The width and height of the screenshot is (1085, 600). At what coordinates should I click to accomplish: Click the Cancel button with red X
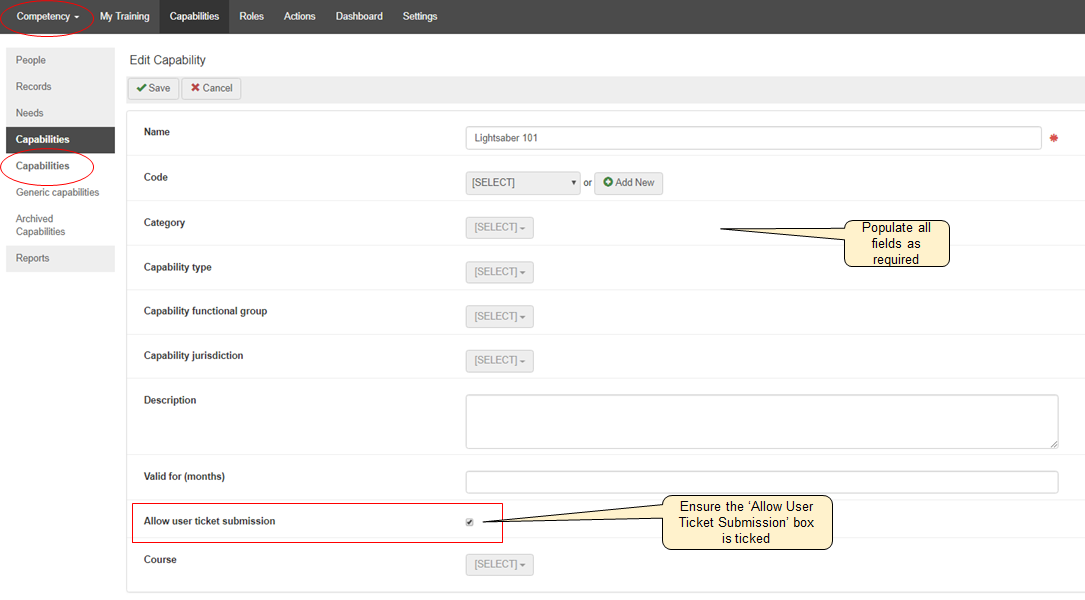[211, 88]
